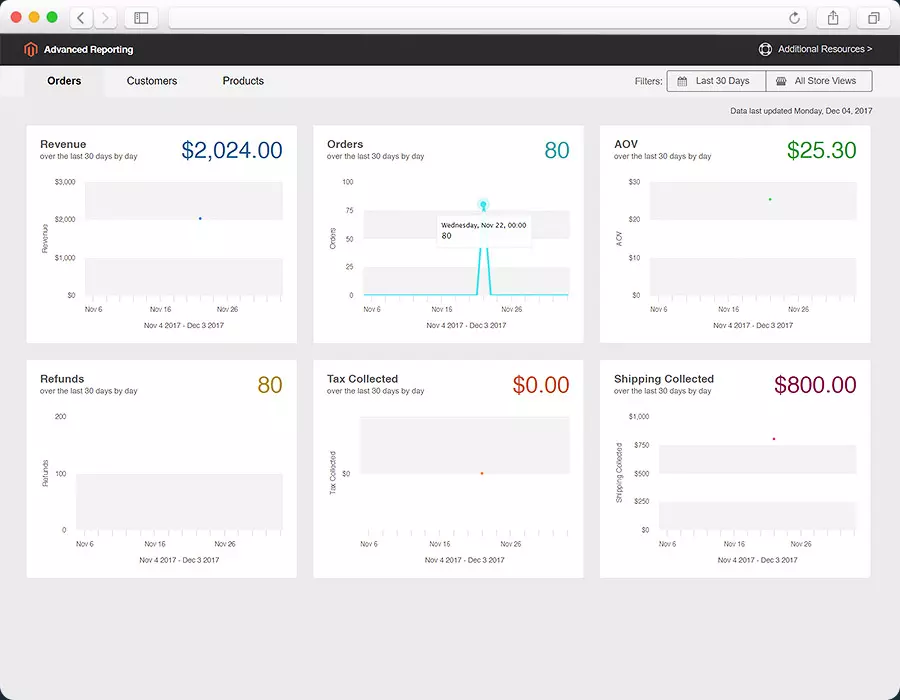This screenshot has height=700, width=900.
Task: Click the Refunds card title
Action: (62, 379)
